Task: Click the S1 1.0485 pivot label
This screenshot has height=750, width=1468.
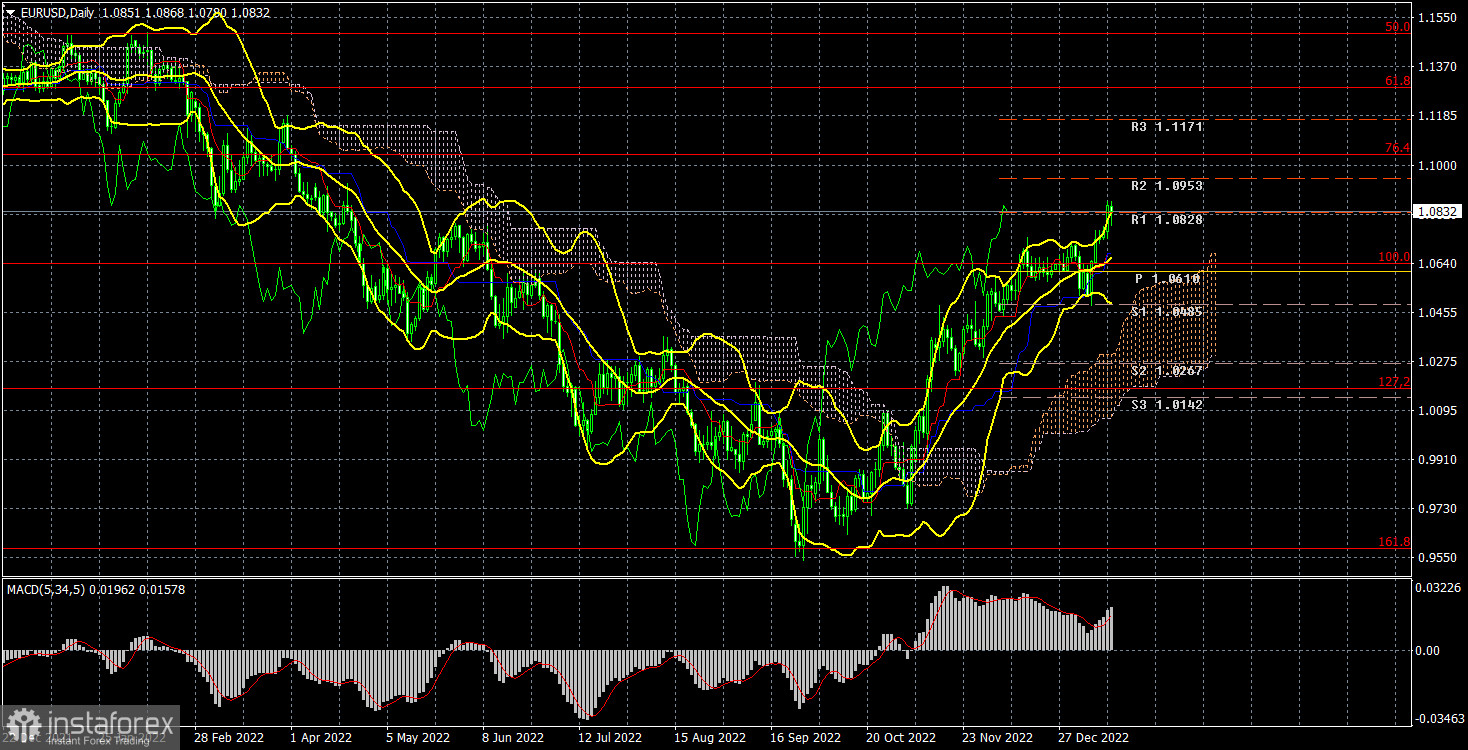Action: 1167,312
